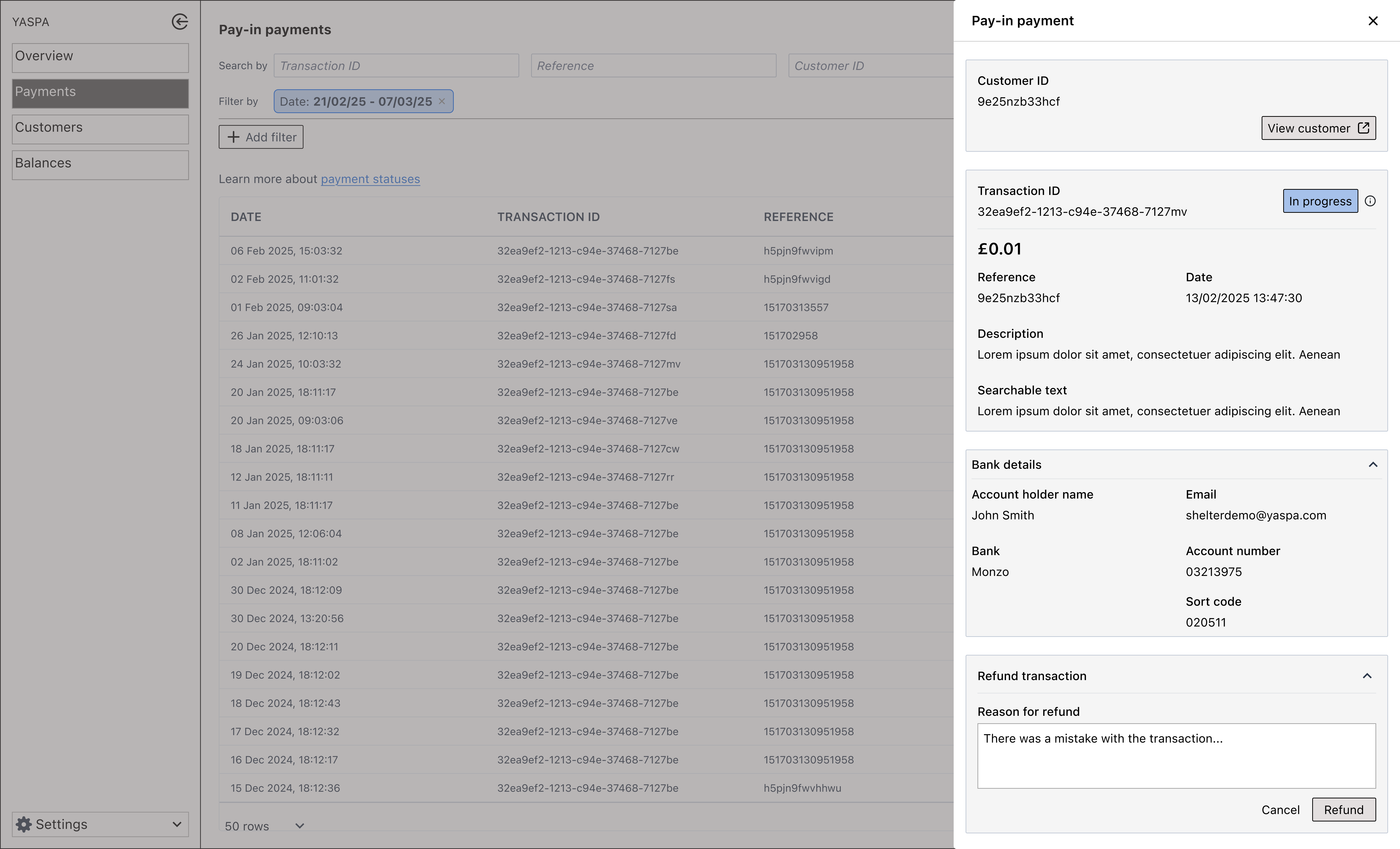This screenshot has width=1400, height=849.
Task: Click external link icon on View customer
Action: pyautogui.click(x=1363, y=128)
